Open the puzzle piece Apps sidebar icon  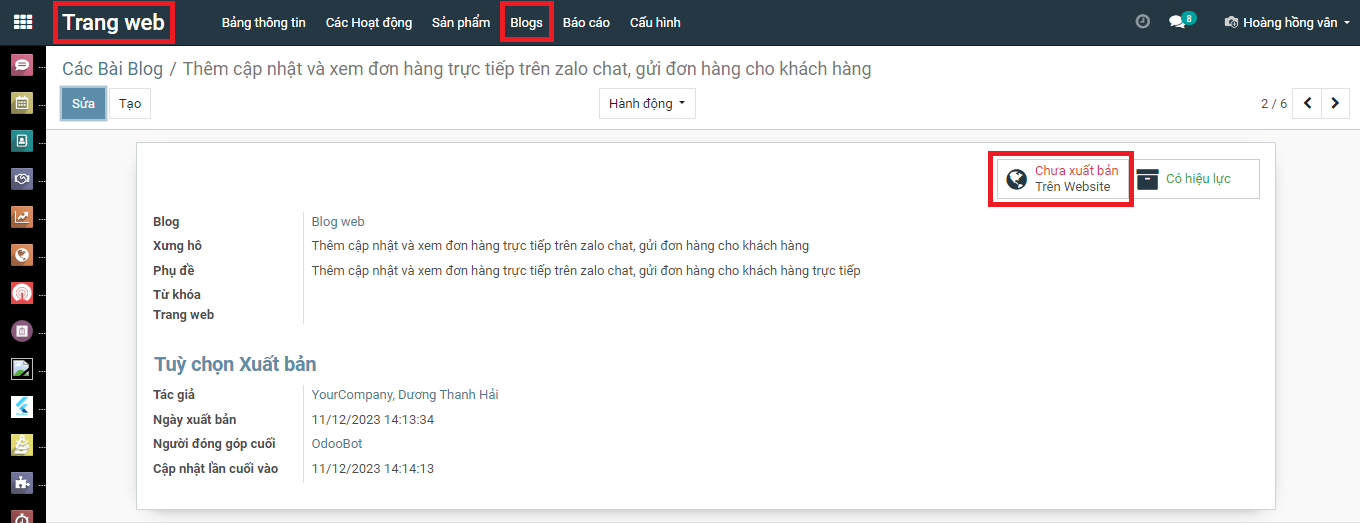coord(22,483)
